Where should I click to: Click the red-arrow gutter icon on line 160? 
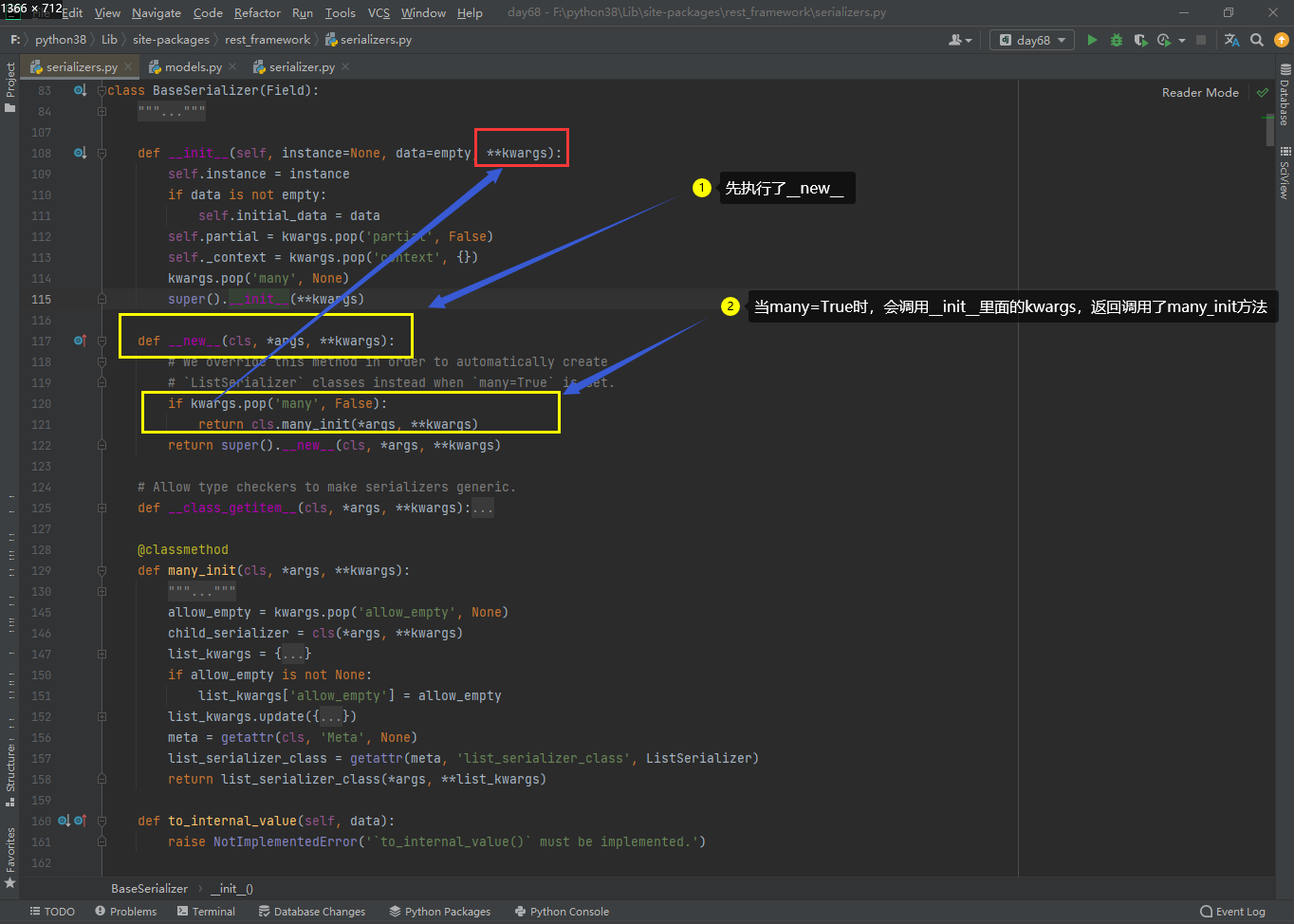[81, 821]
